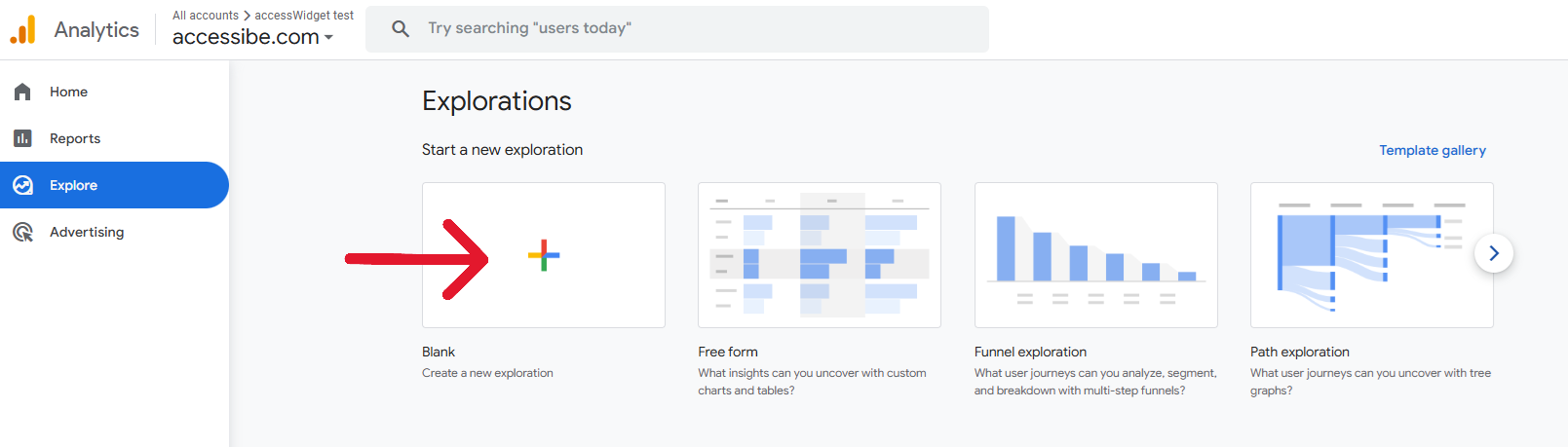Open the Path exploration template thumbnail
Screen dimensions: 1568x447
tap(1372, 255)
